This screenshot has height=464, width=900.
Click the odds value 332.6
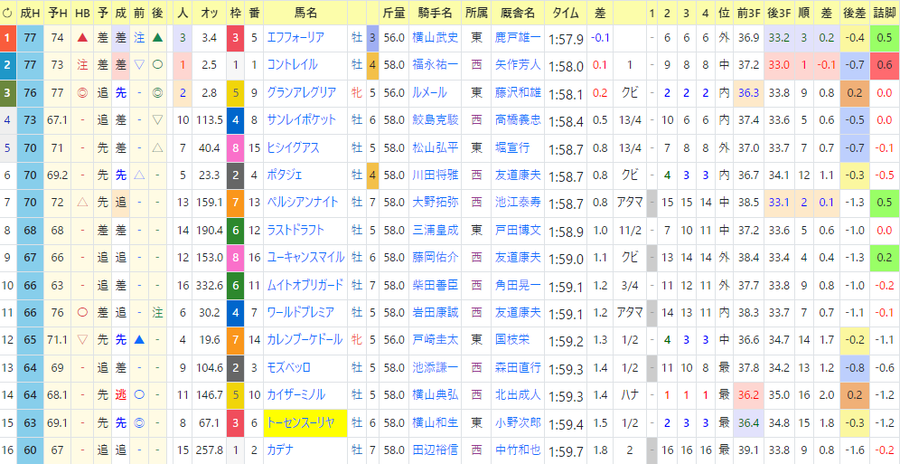(x=210, y=285)
